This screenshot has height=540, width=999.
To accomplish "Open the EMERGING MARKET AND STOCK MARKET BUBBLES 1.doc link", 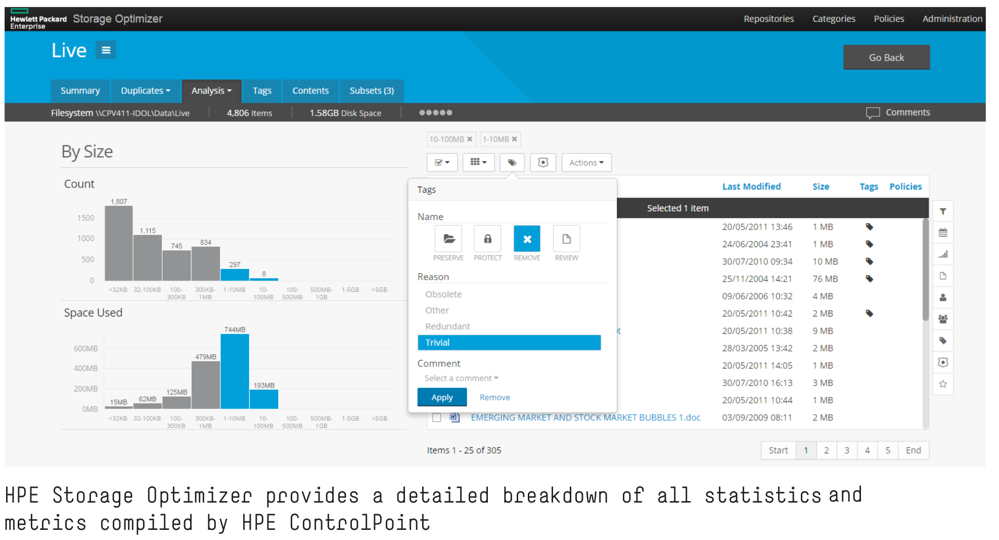I will tap(586, 418).
